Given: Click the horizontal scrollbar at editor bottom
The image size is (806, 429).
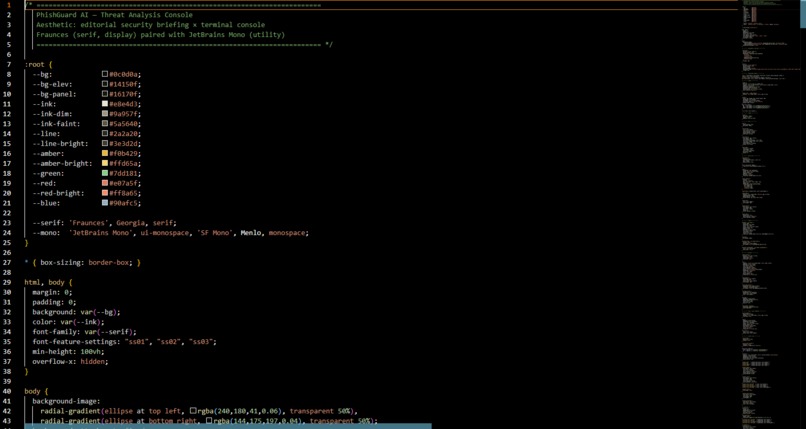Looking at the screenshot, I should coord(228,426).
